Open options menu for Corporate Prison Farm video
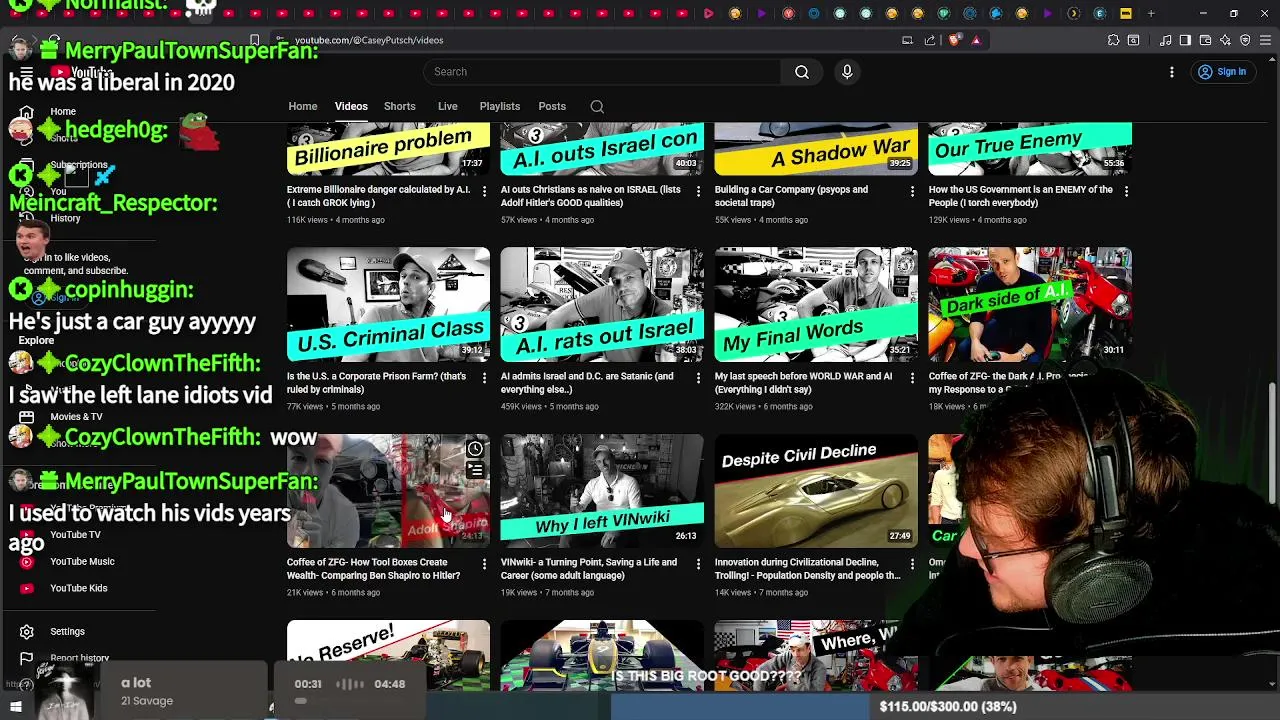The image size is (1280, 720). tap(485, 377)
